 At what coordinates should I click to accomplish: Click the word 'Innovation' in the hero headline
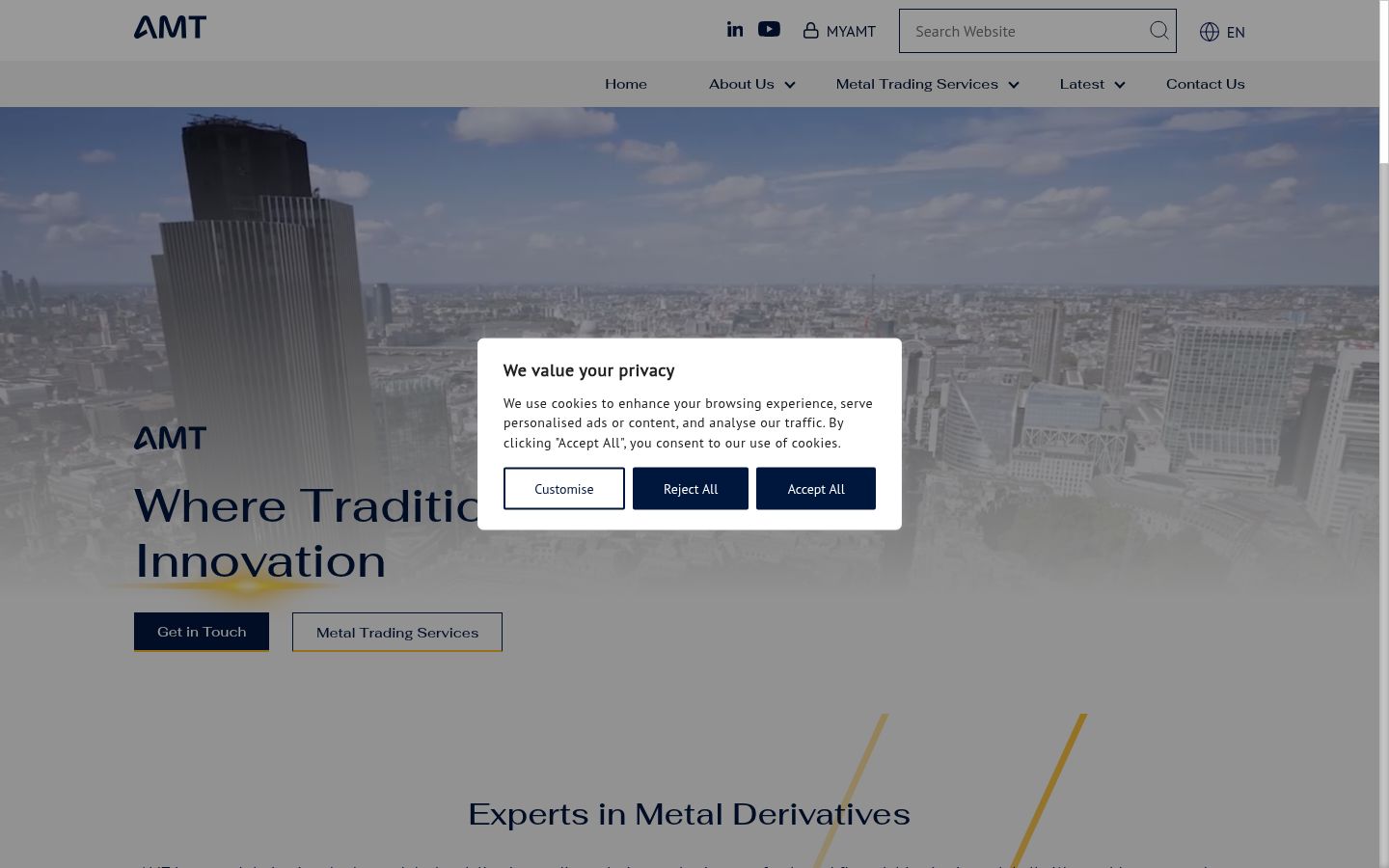(260, 561)
